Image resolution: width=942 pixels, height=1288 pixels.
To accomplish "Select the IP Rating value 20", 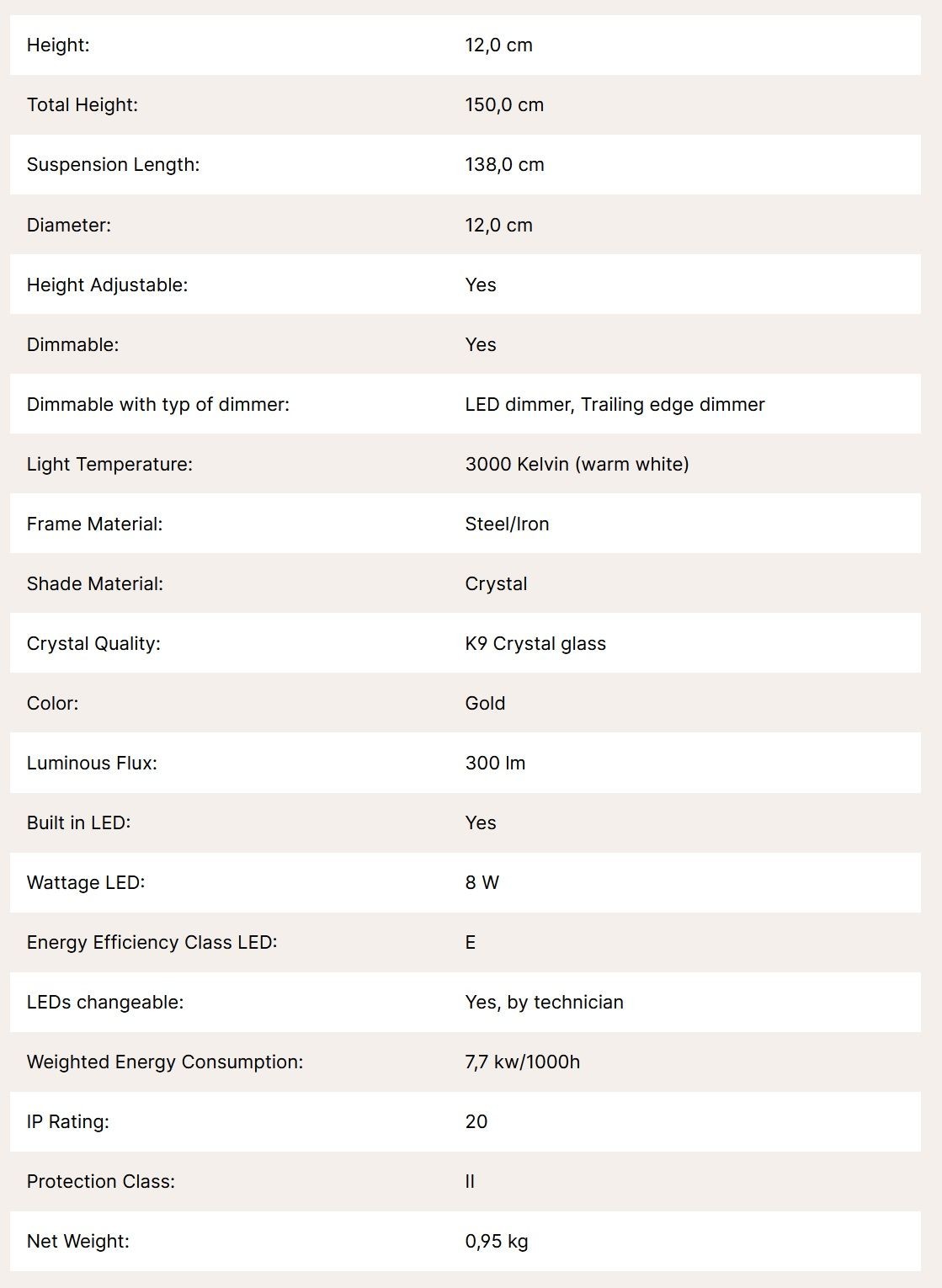I will point(476,1121).
